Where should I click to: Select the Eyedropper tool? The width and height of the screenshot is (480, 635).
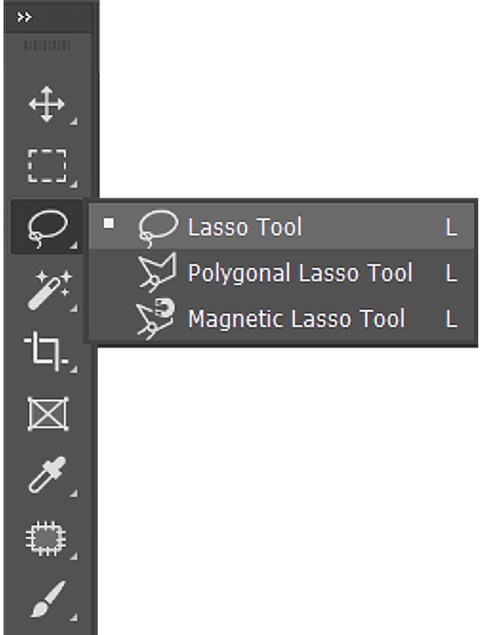pos(47,475)
